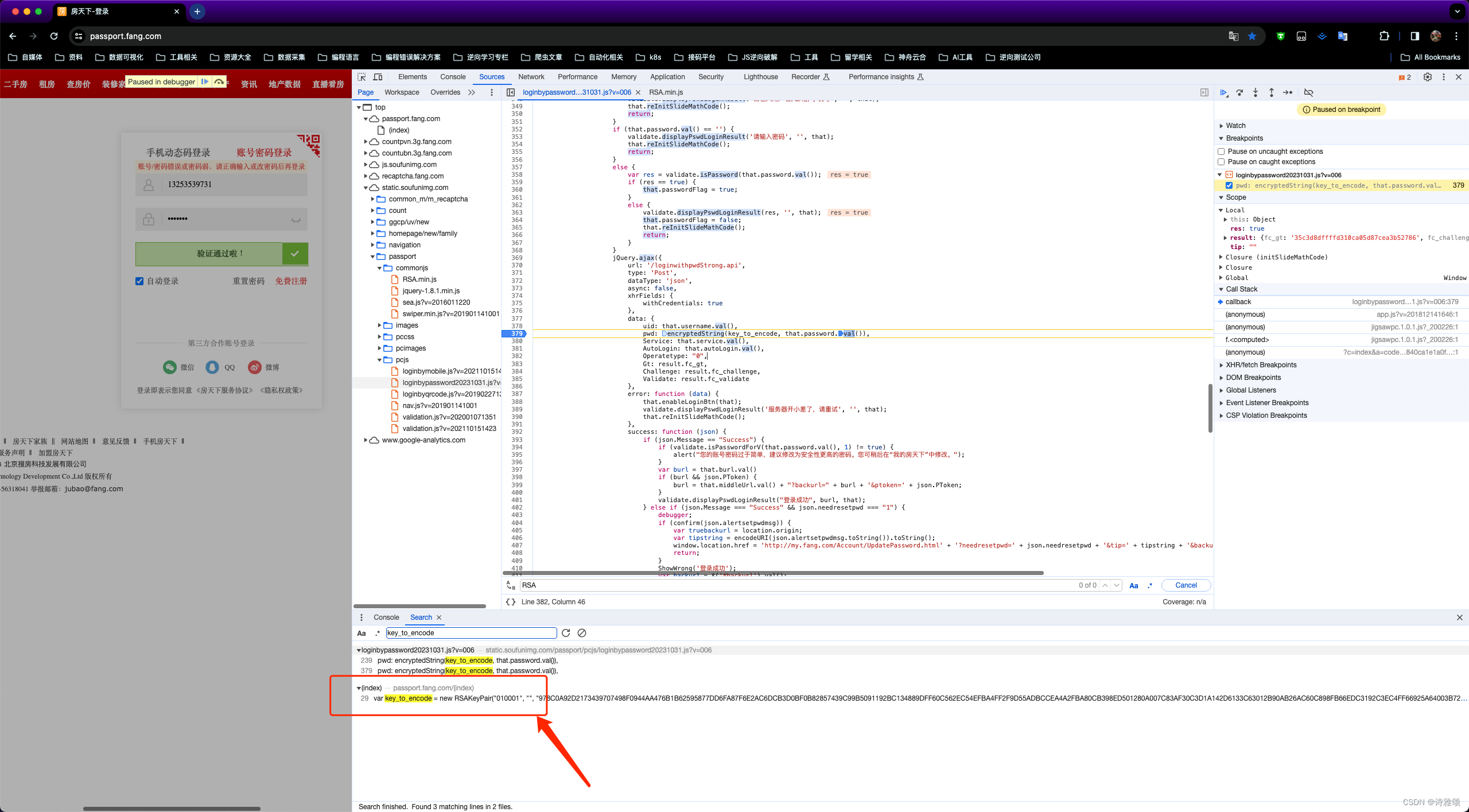Enable Aa case-sensitive search toggle
The height and width of the screenshot is (812, 1469).
click(363, 633)
